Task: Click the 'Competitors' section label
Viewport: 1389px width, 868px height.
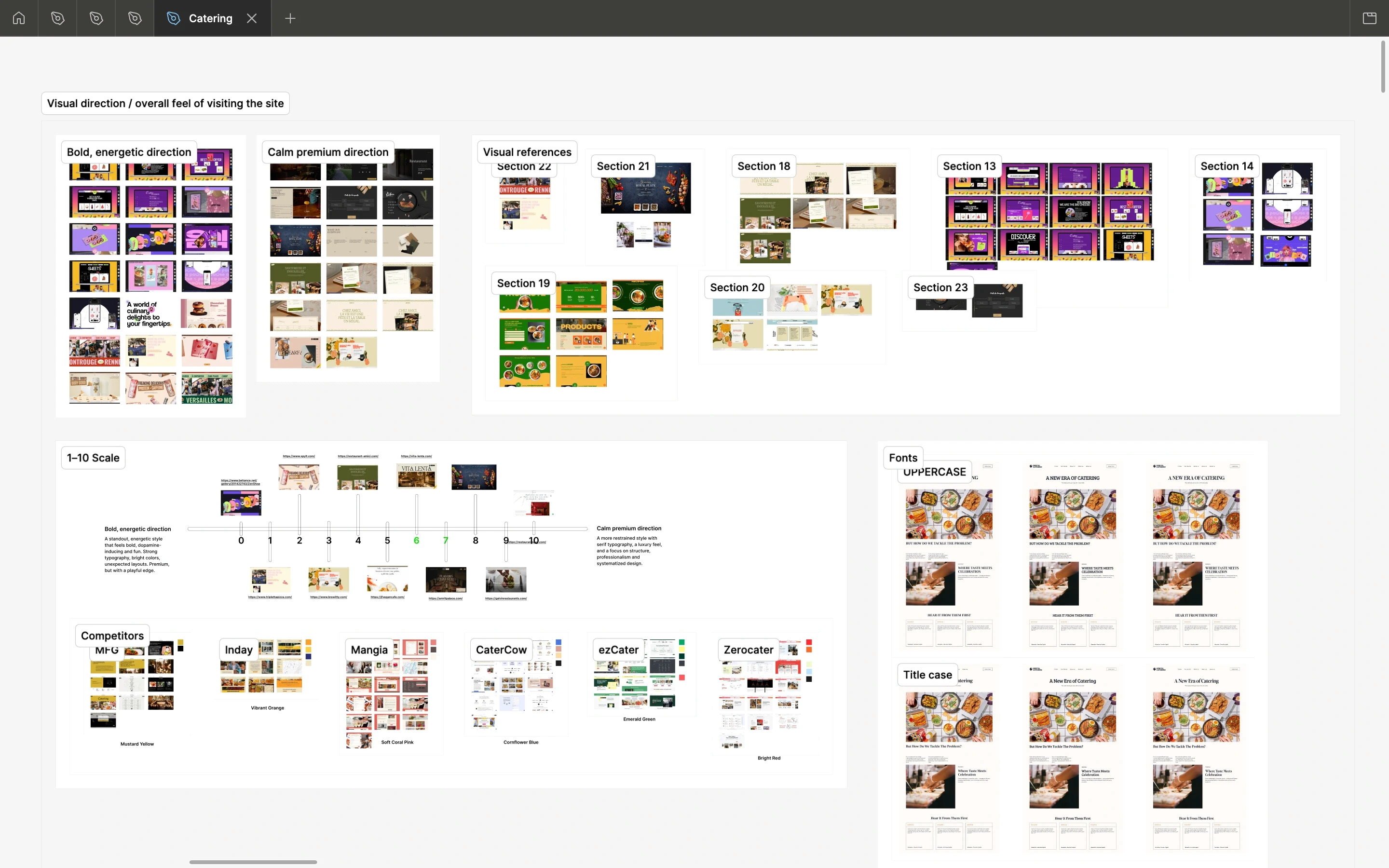Action: [x=112, y=636]
